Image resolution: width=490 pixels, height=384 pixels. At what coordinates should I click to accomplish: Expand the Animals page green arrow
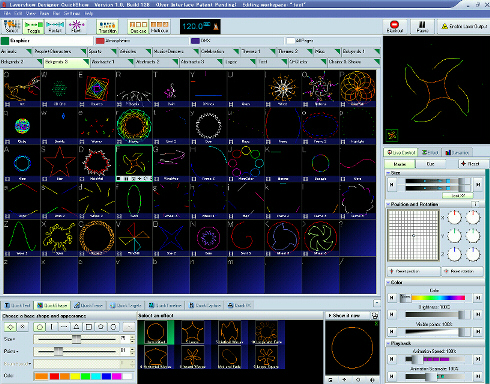coord(29,51)
